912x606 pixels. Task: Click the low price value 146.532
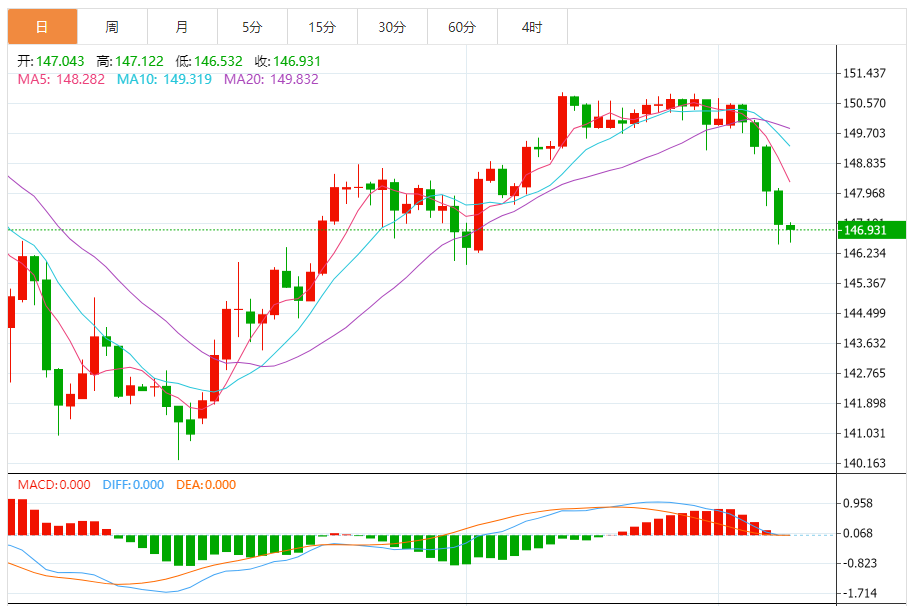click(x=218, y=61)
